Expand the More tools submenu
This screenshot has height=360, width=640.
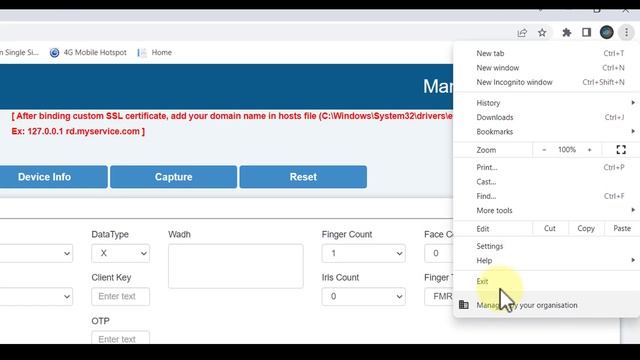click(x=547, y=210)
